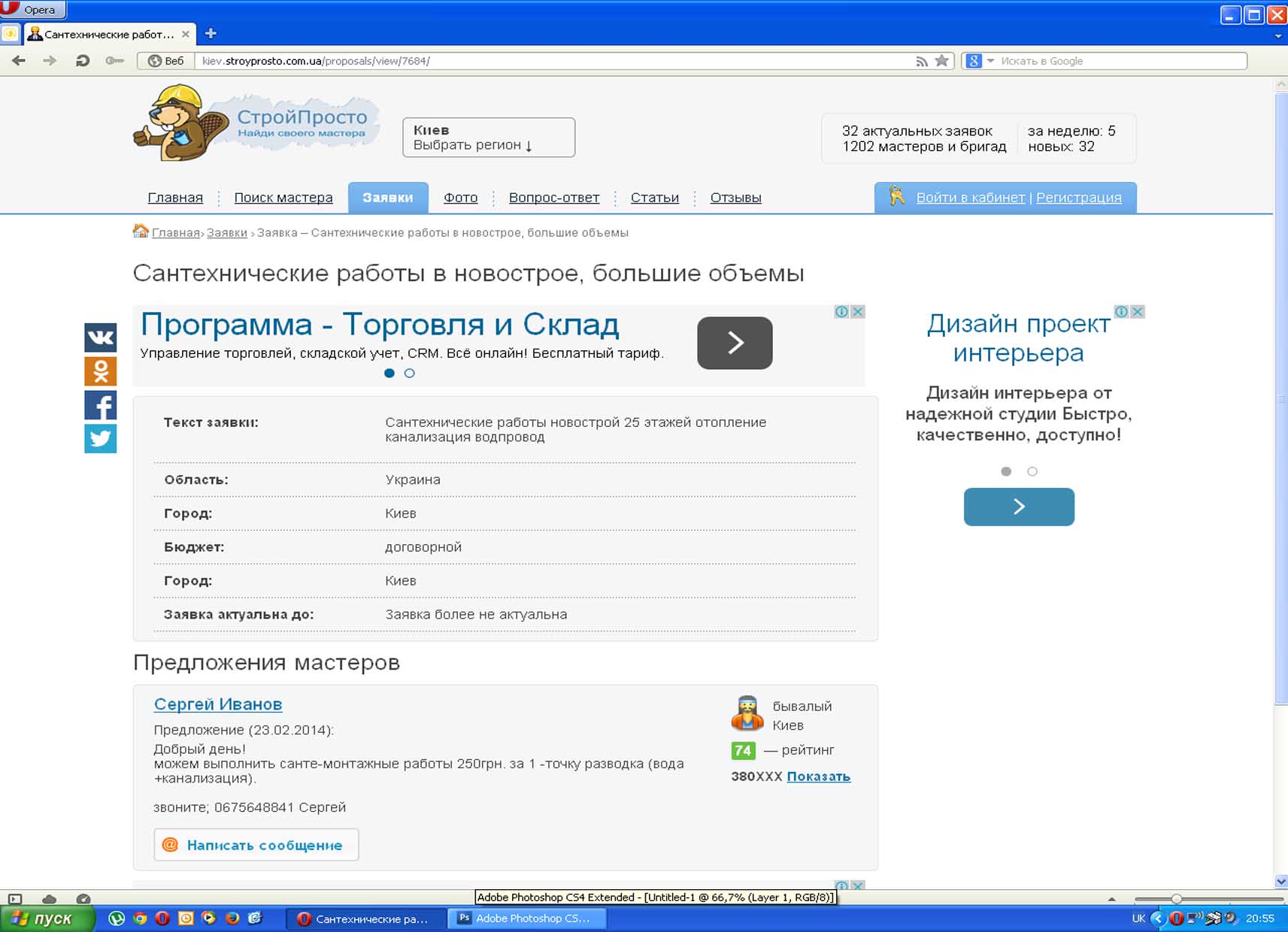The height and width of the screenshot is (932, 1288).
Task: Go back with the browser back arrow
Action: (x=19, y=61)
